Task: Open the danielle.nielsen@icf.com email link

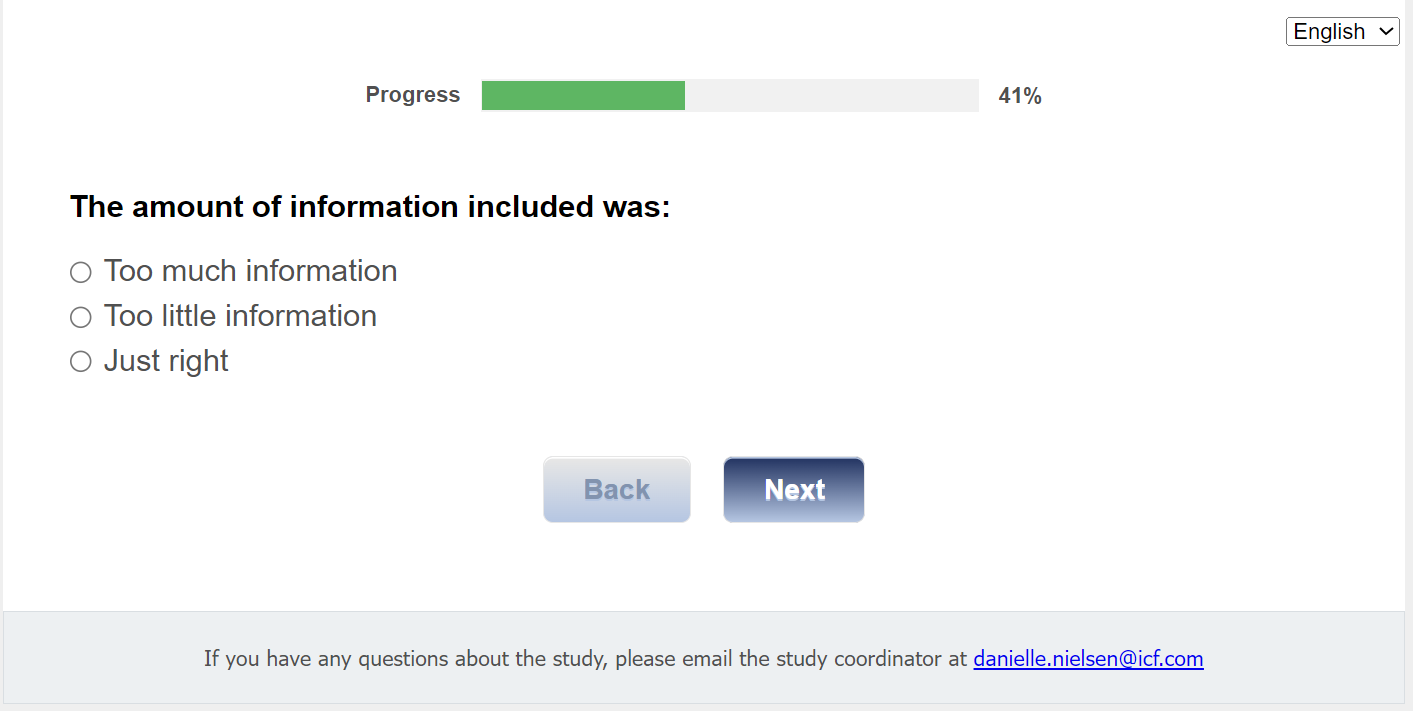Action: pos(1088,659)
